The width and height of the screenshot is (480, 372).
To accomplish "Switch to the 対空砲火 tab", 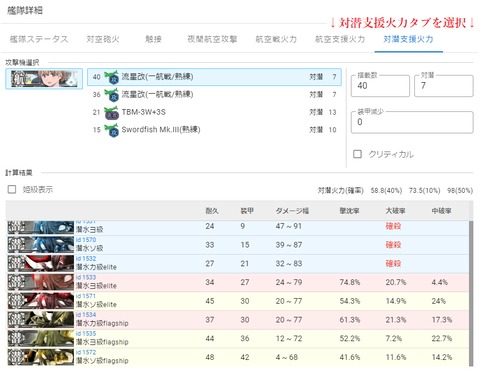I will [x=103, y=39].
